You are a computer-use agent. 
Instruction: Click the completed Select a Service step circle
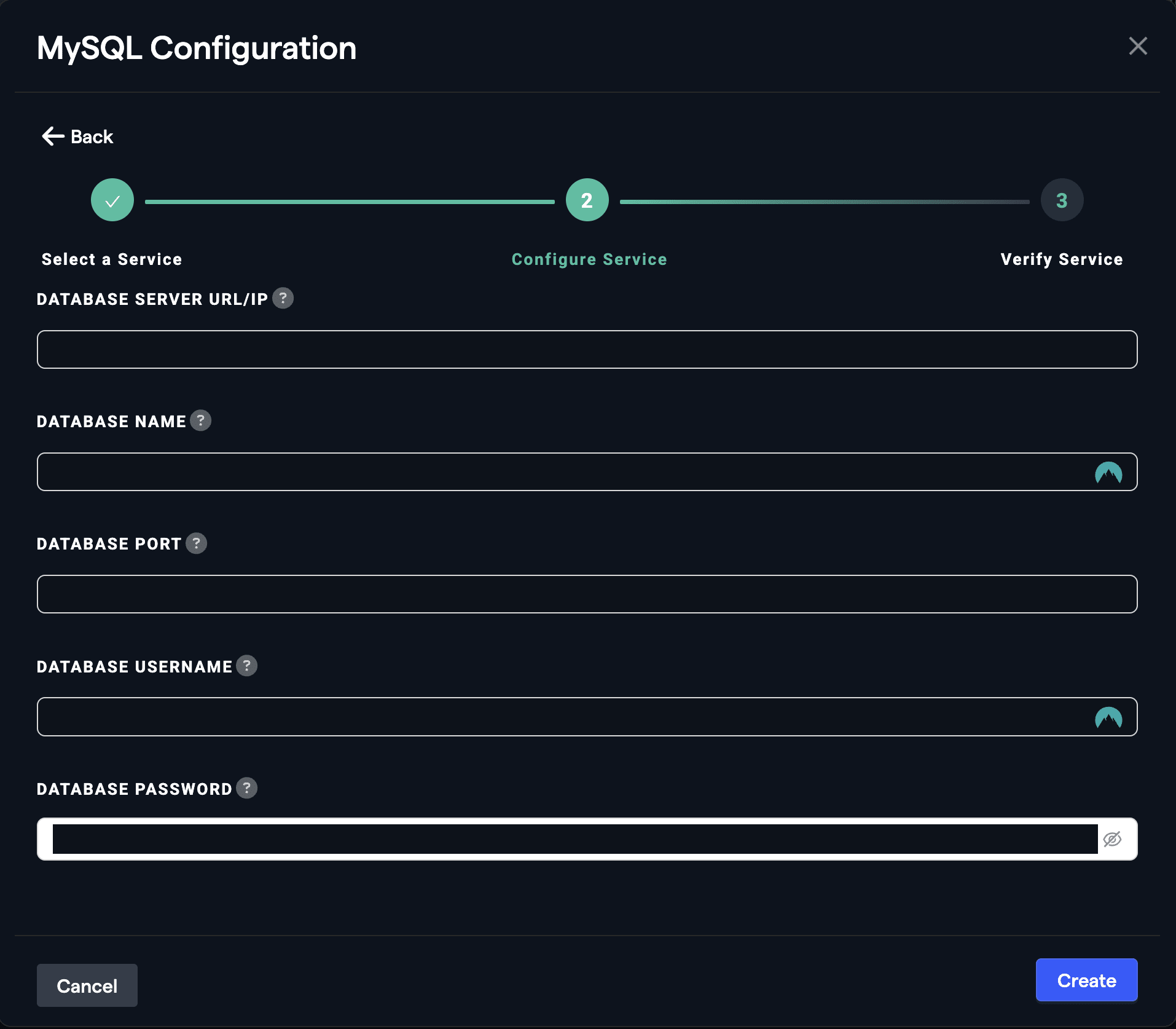tap(112, 200)
